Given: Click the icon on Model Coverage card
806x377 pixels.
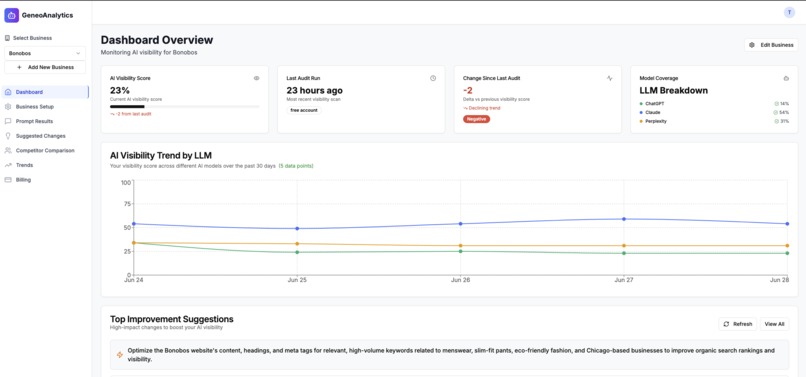Looking at the screenshot, I should [x=786, y=78].
